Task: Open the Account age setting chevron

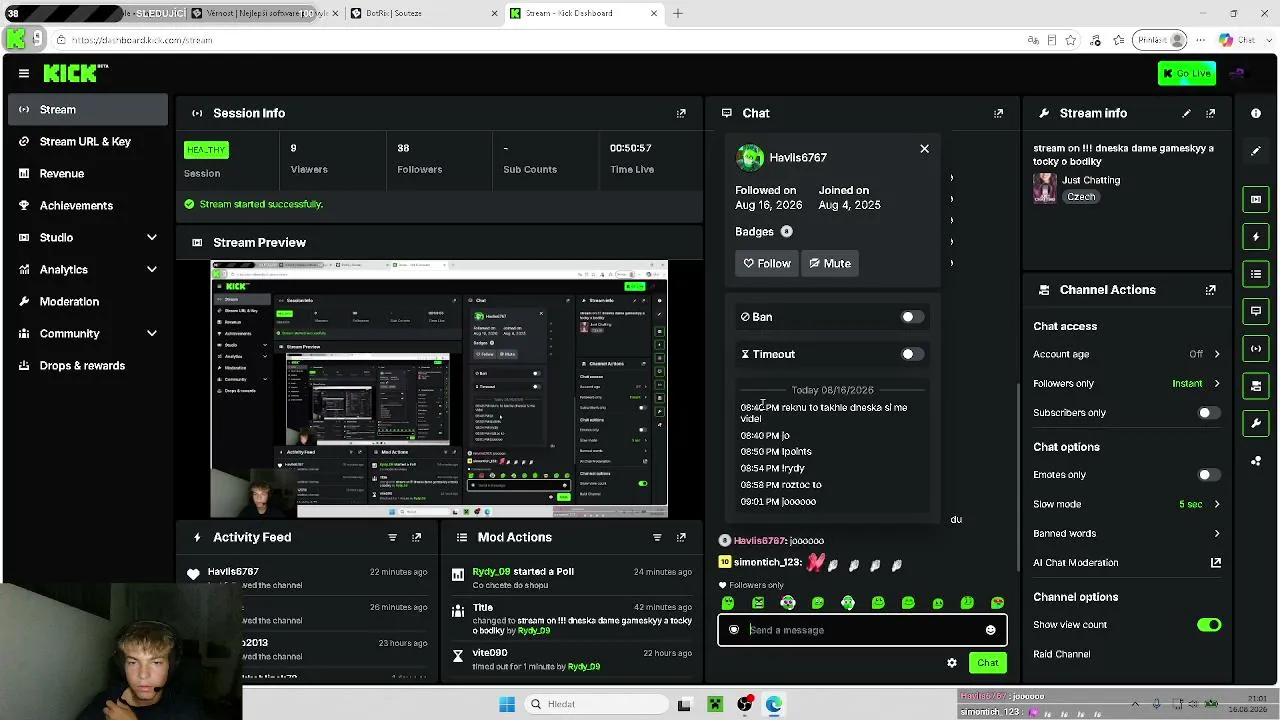Action: coord(1217,354)
